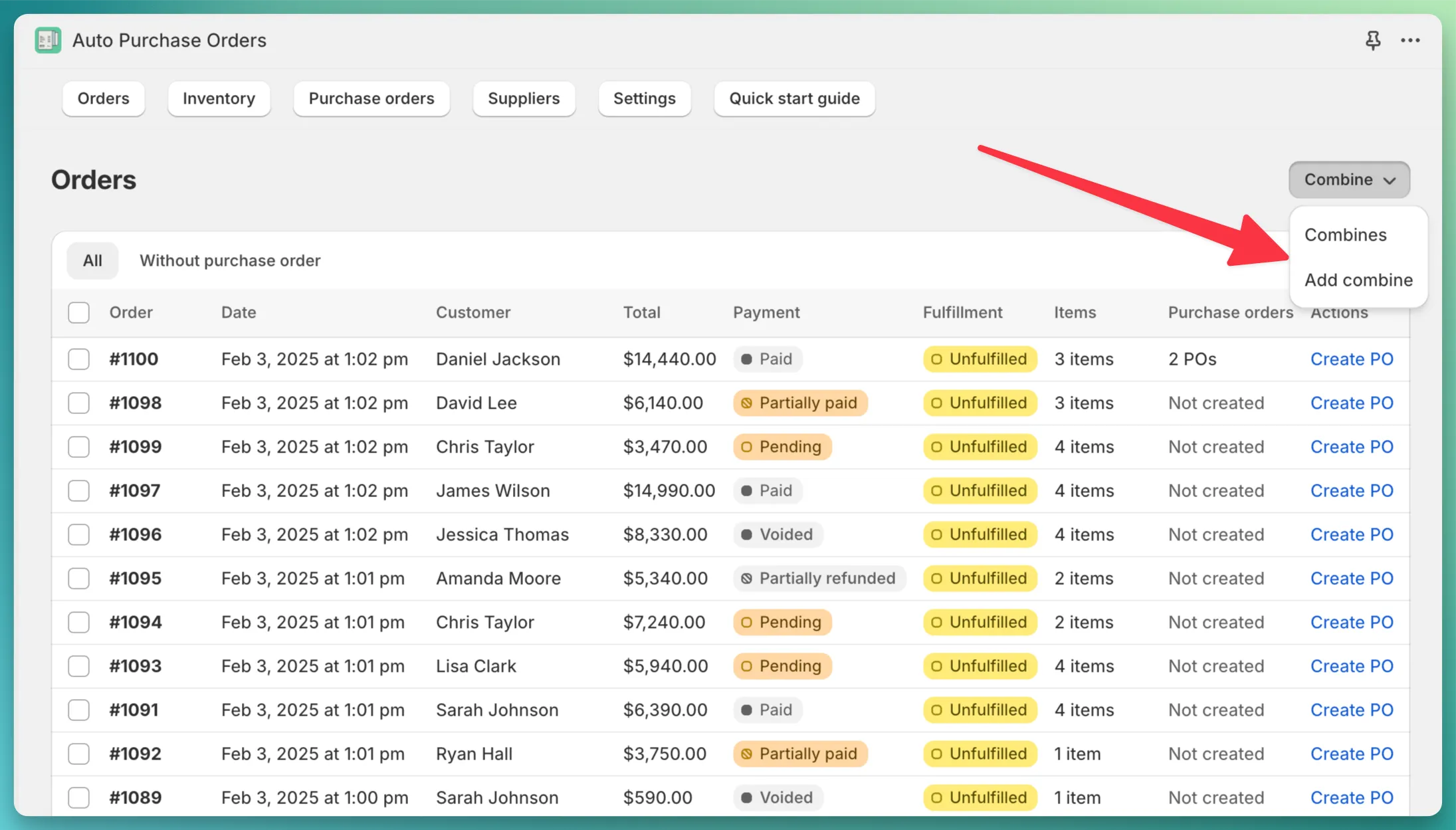The height and width of the screenshot is (830, 1456).
Task: Check the box for order #1098
Action: click(x=78, y=403)
